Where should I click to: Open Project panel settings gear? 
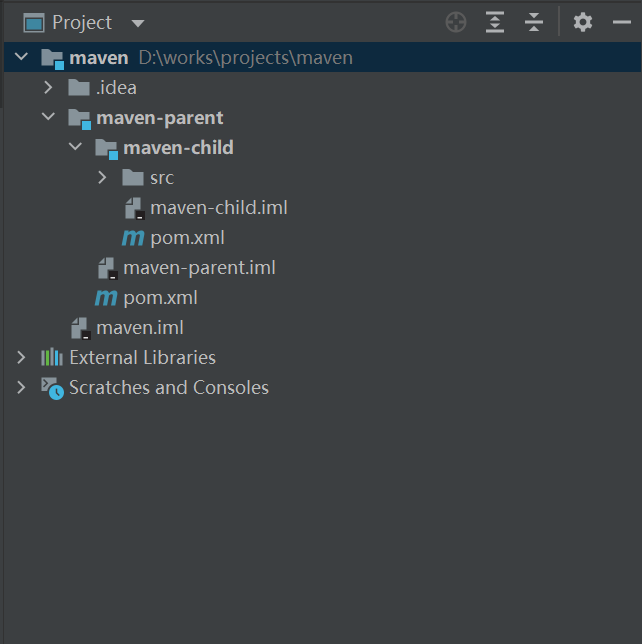(x=583, y=22)
